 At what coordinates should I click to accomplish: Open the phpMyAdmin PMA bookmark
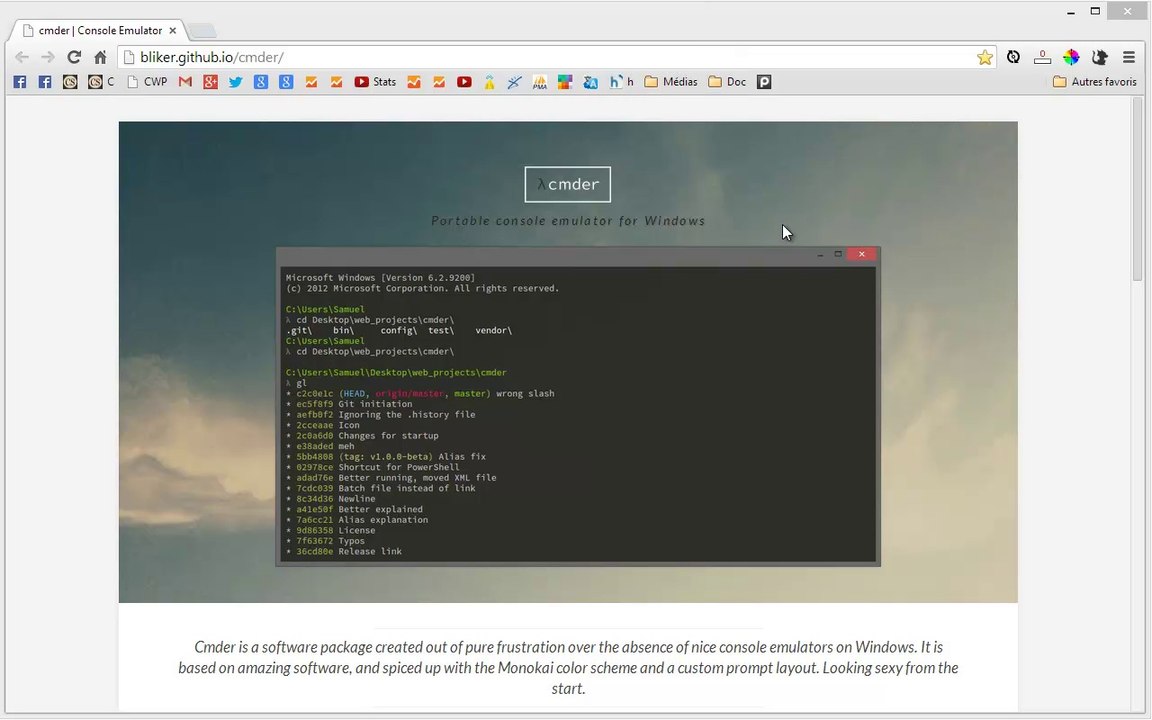540,82
